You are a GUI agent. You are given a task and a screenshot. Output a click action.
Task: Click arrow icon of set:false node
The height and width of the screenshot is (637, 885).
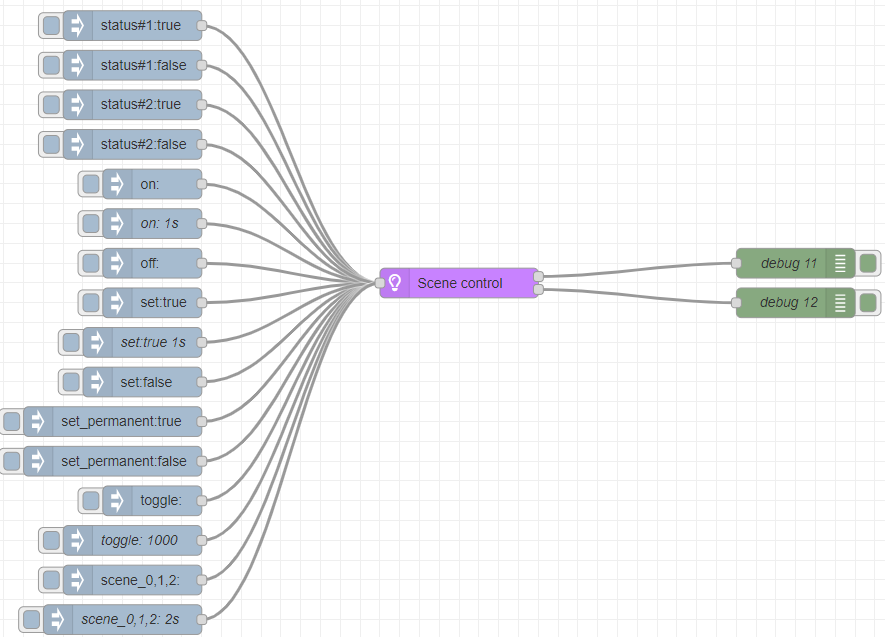pyautogui.click(x=97, y=382)
